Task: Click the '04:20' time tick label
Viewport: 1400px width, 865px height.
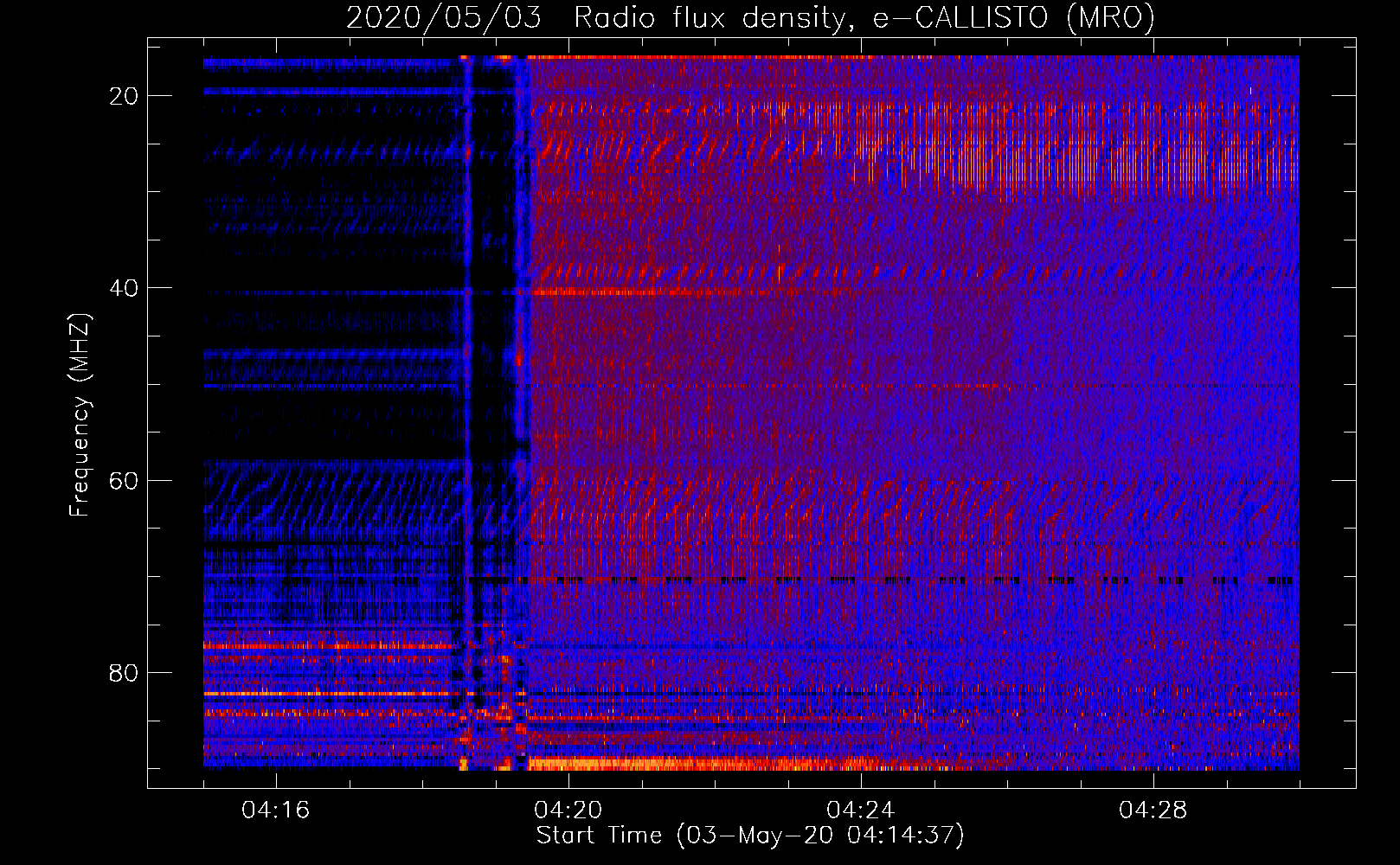Action: [568, 811]
